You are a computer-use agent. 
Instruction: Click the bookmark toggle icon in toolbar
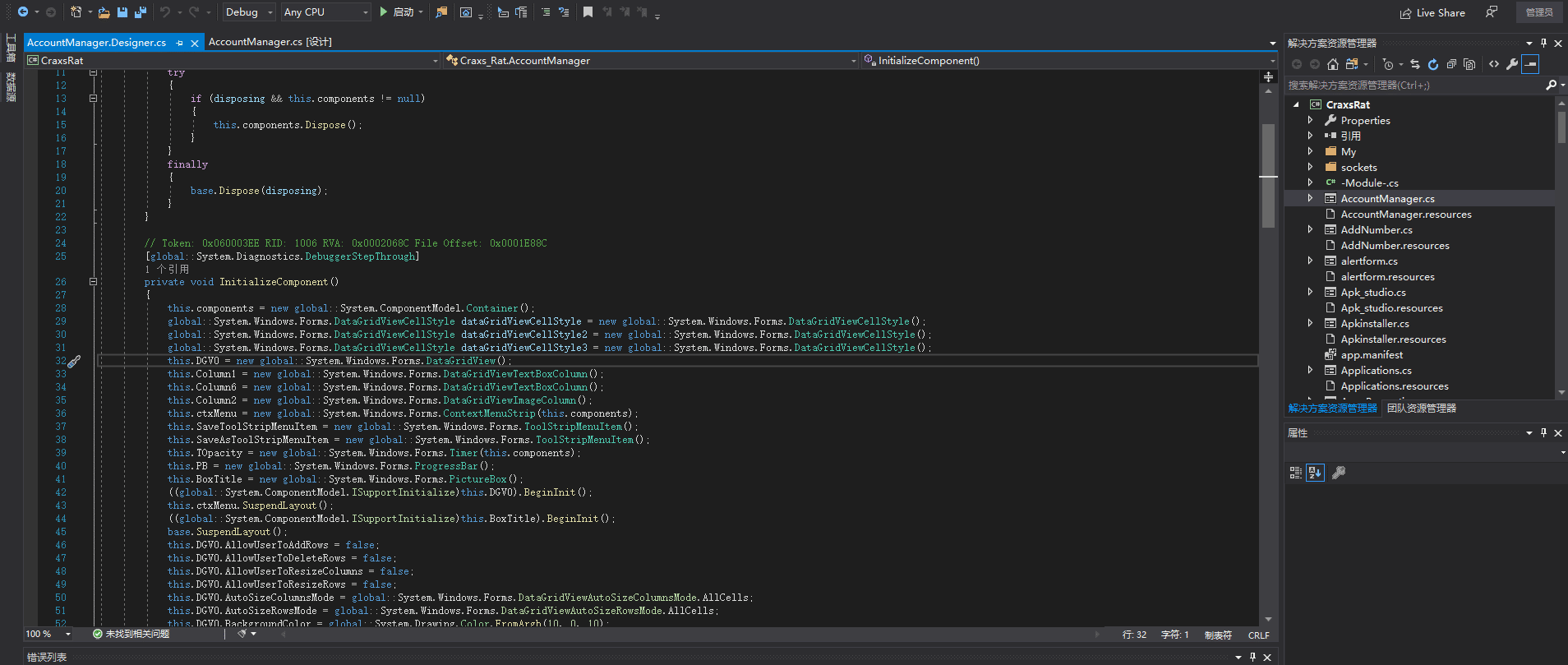click(588, 12)
